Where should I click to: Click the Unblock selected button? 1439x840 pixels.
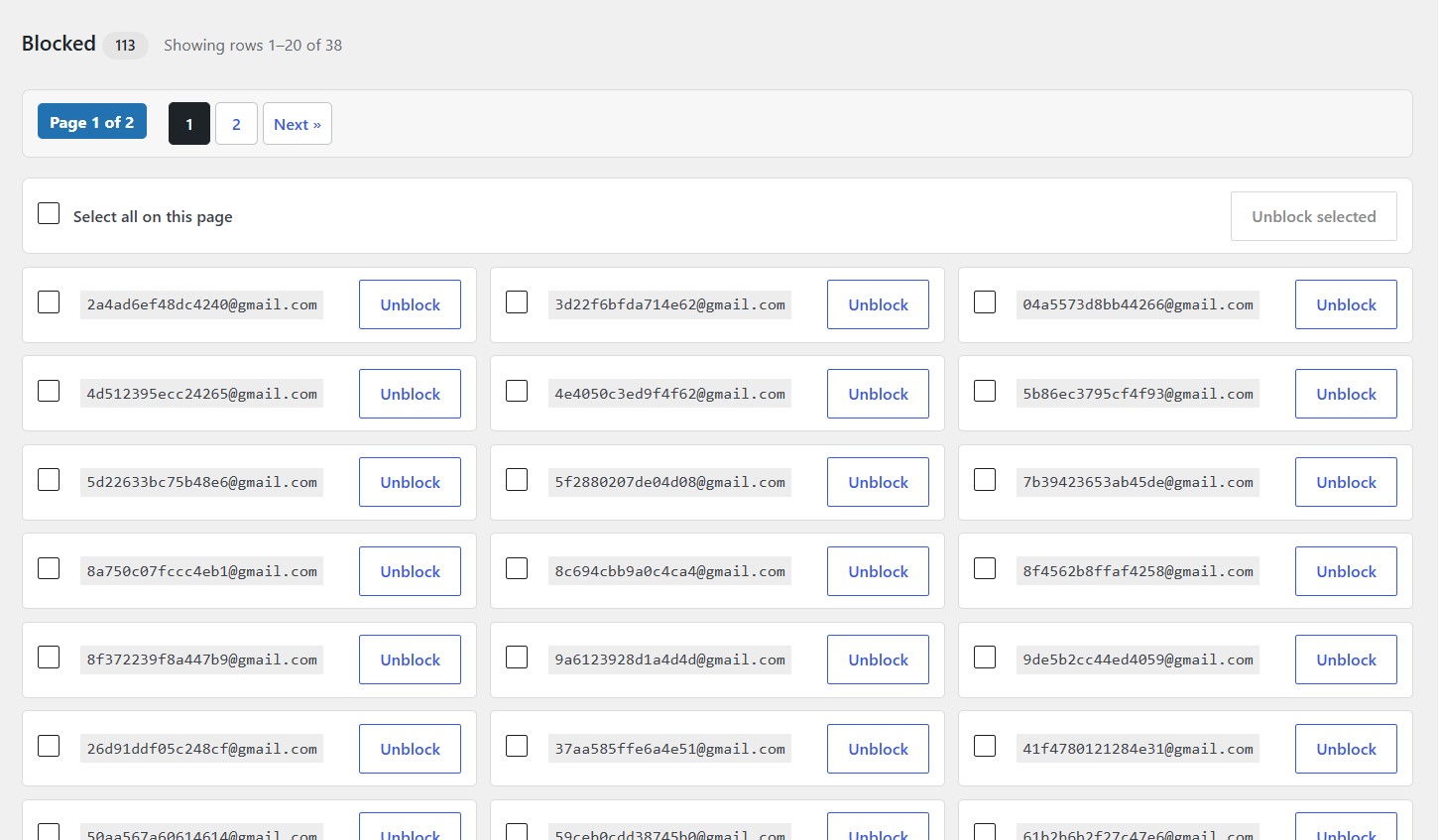click(1314, 216)
